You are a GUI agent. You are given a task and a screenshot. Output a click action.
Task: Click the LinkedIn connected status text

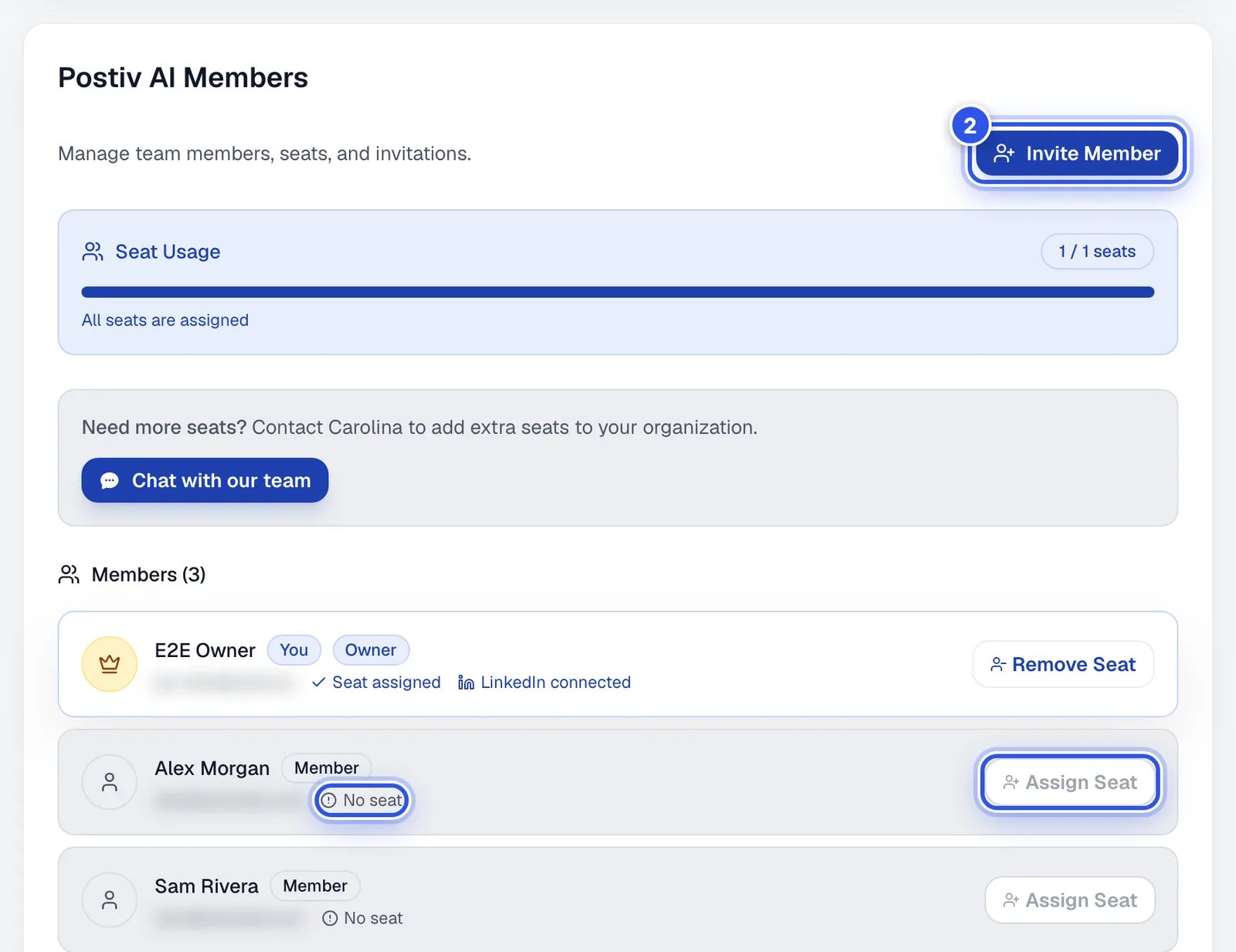click(x=555, y=683)
